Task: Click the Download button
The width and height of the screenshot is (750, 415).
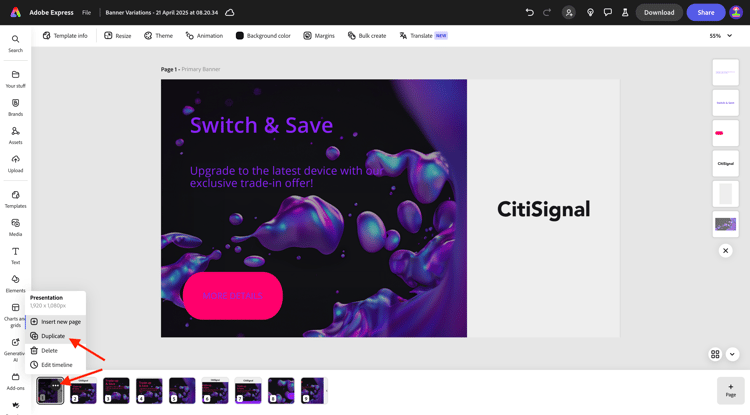Action: [x=659, y=12]
